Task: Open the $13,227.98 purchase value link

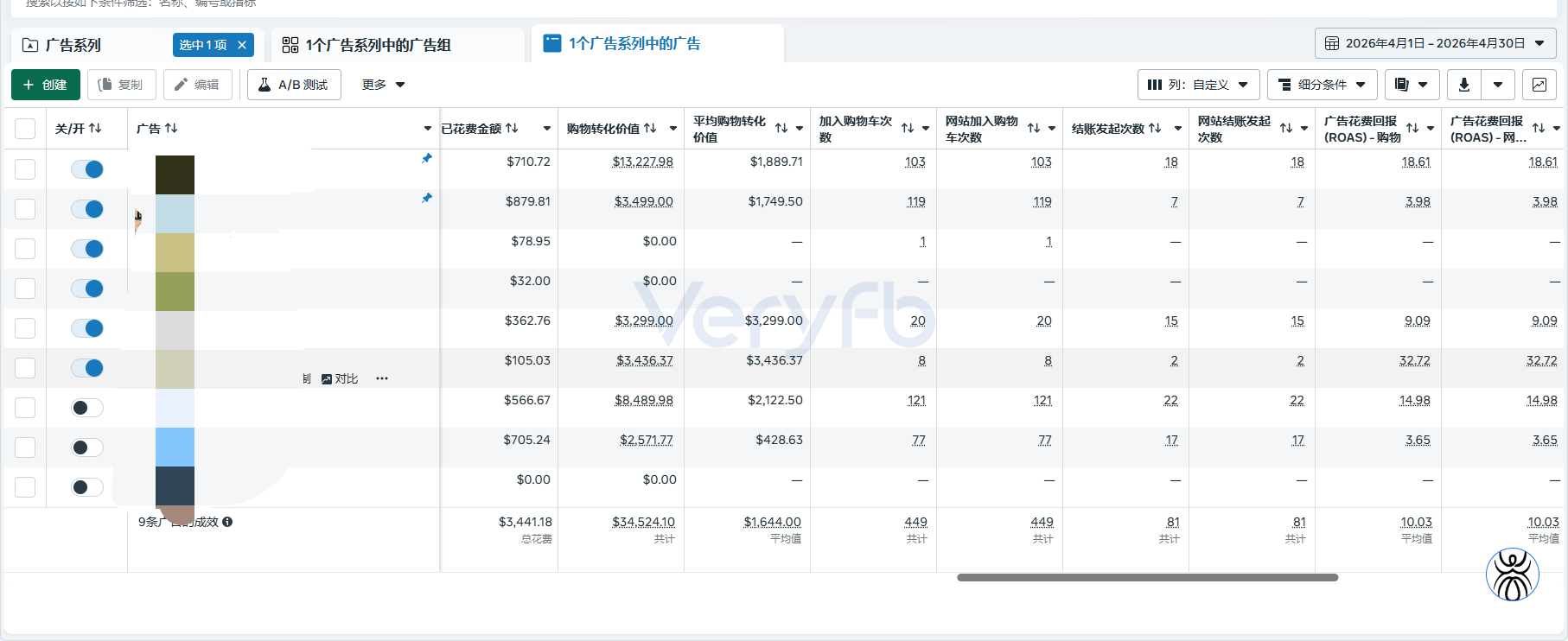Action: click(x=642, y=162)
